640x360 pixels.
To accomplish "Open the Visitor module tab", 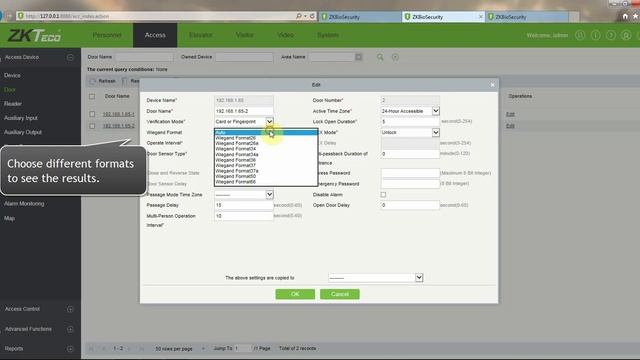I will tap(244, 35).
